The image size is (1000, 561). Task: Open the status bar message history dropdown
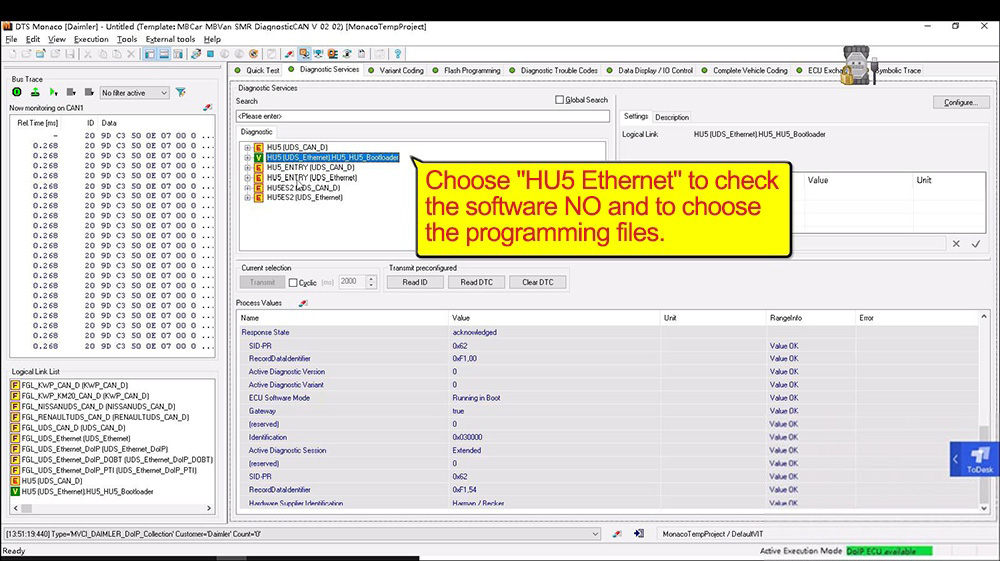(x=595, y=534)
